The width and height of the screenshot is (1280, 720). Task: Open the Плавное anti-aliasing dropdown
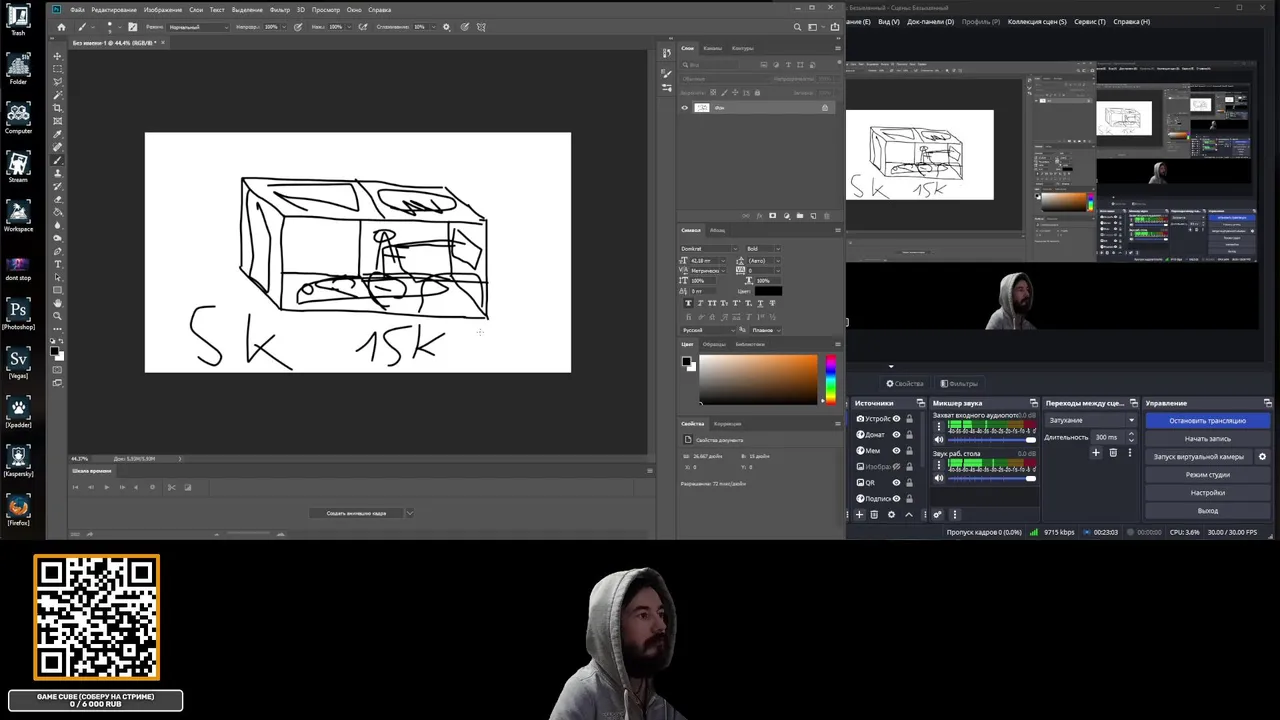(765, 330)
